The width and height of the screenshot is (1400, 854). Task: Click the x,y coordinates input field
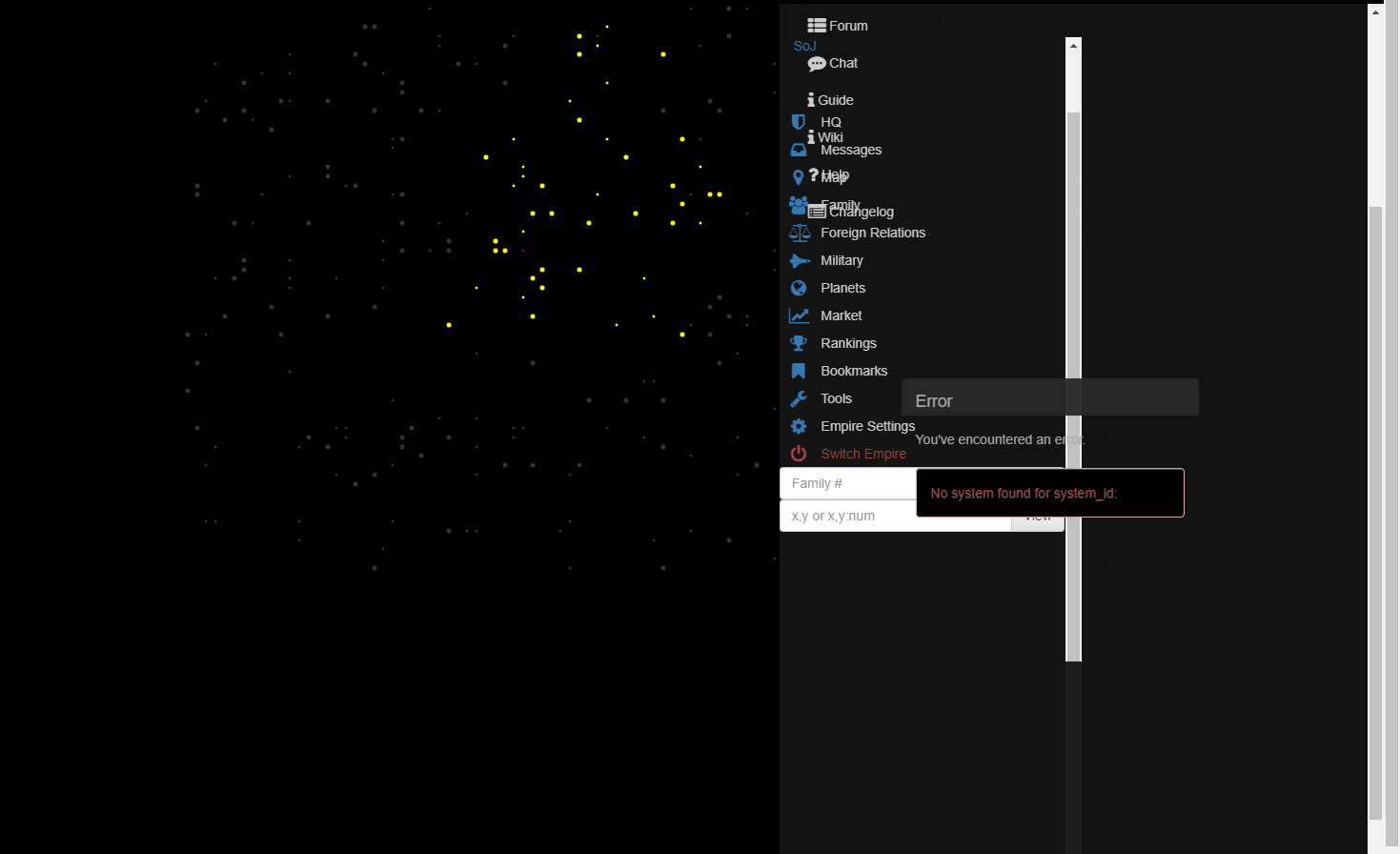pyautogui.click(x=896, y=516)
